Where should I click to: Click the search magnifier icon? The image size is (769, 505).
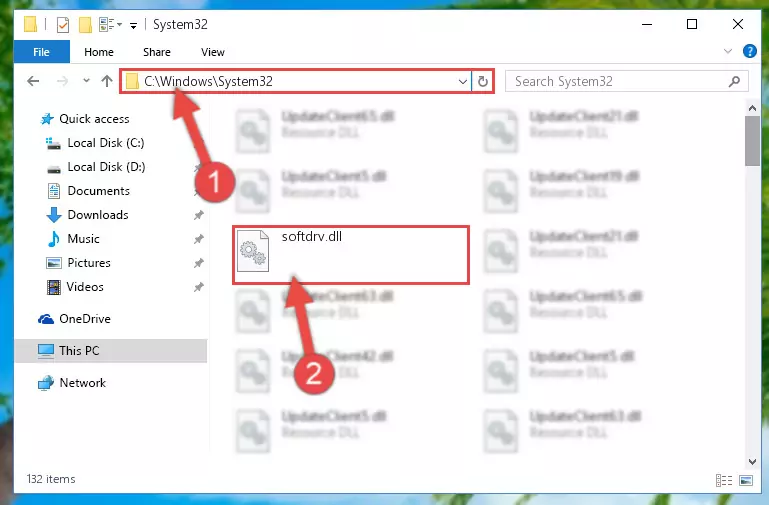point(734,81)
